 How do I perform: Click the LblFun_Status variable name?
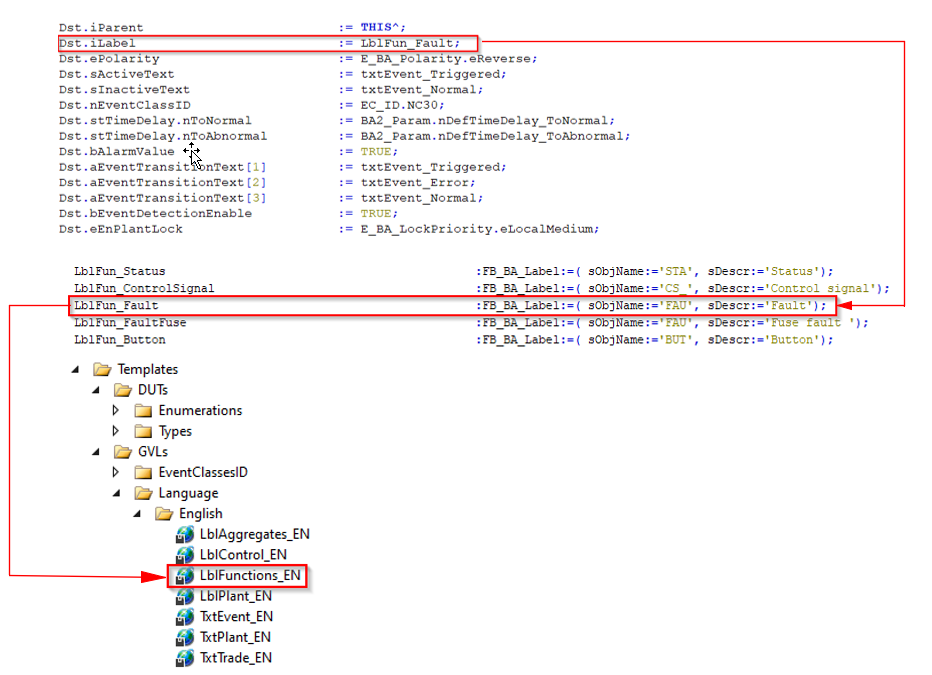click(119, 272)
